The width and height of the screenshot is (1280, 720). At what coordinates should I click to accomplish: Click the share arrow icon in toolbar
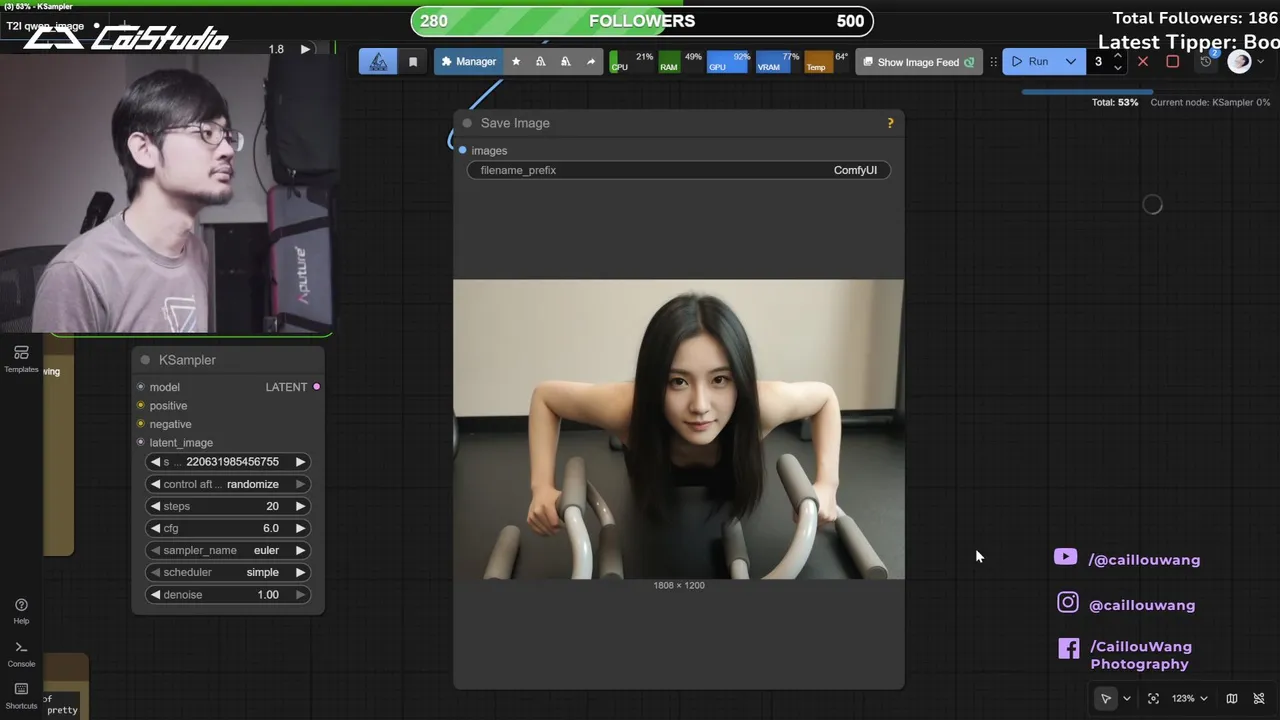pyautogui.click(x=591, y=62)
